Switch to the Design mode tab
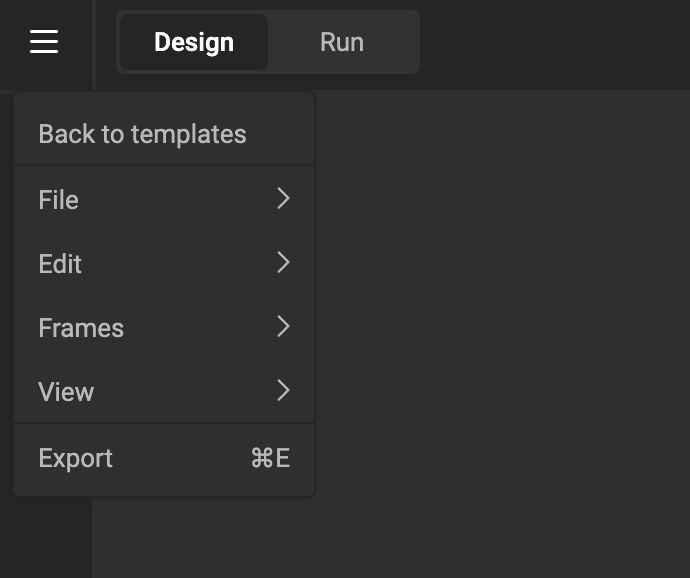Viewport: 690px width, 578px height. [x=194, y=42]
